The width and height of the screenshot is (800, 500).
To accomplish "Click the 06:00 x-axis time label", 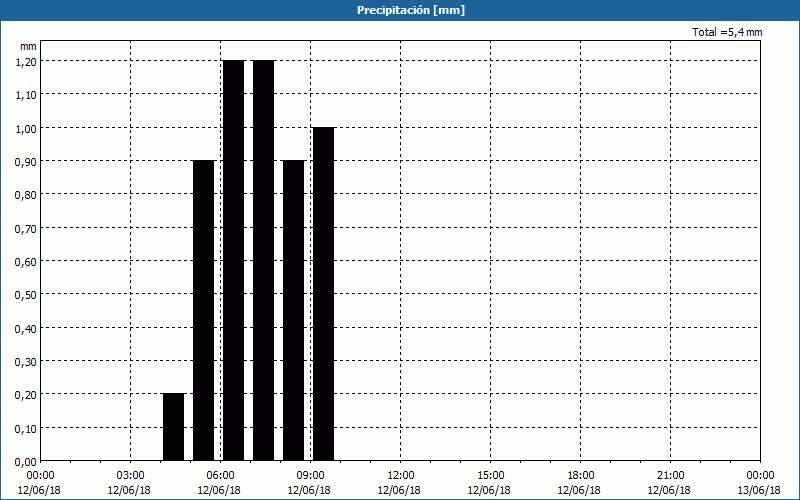I will (x=220, y=476).
